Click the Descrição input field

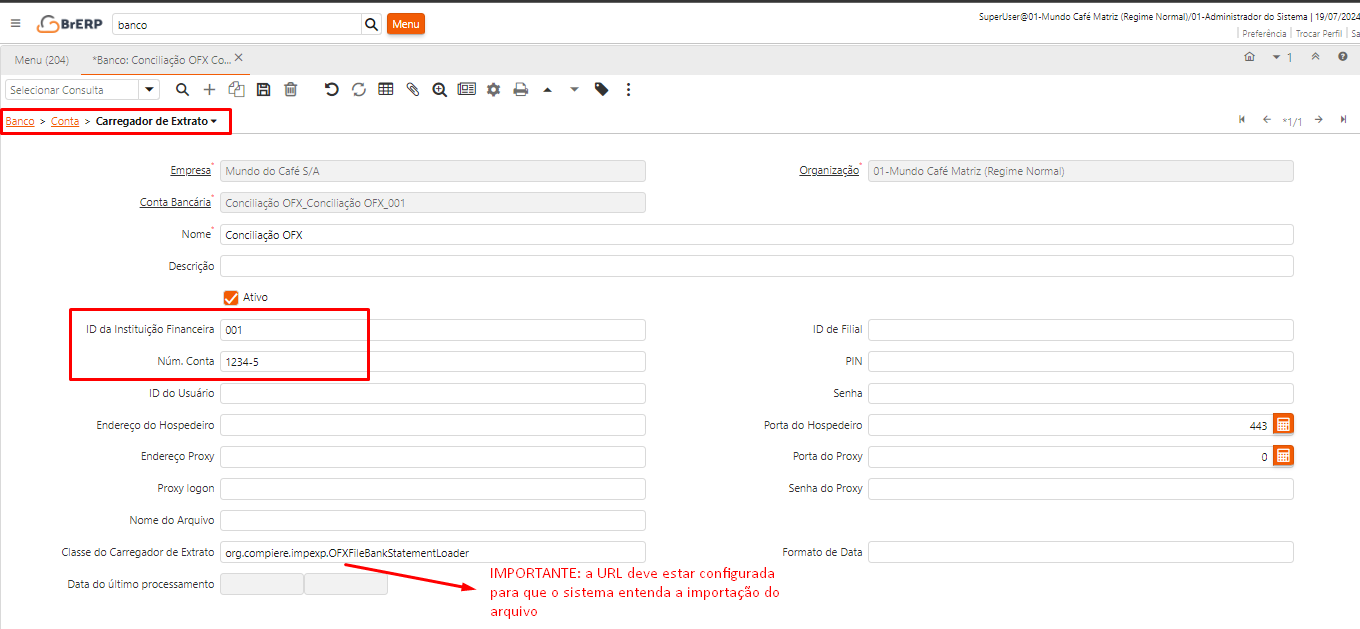pos(756,266)
